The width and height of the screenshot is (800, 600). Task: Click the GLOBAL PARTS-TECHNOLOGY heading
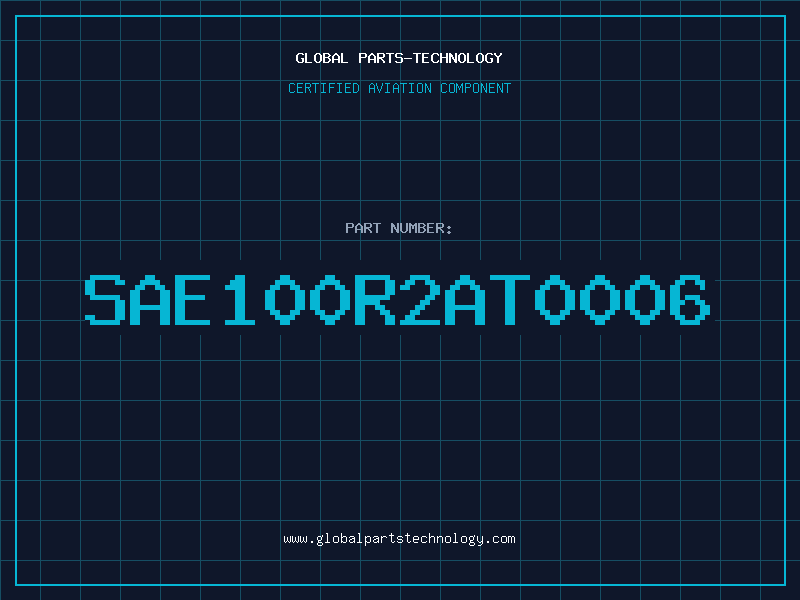pyautogui.click(x=399, y=59)
